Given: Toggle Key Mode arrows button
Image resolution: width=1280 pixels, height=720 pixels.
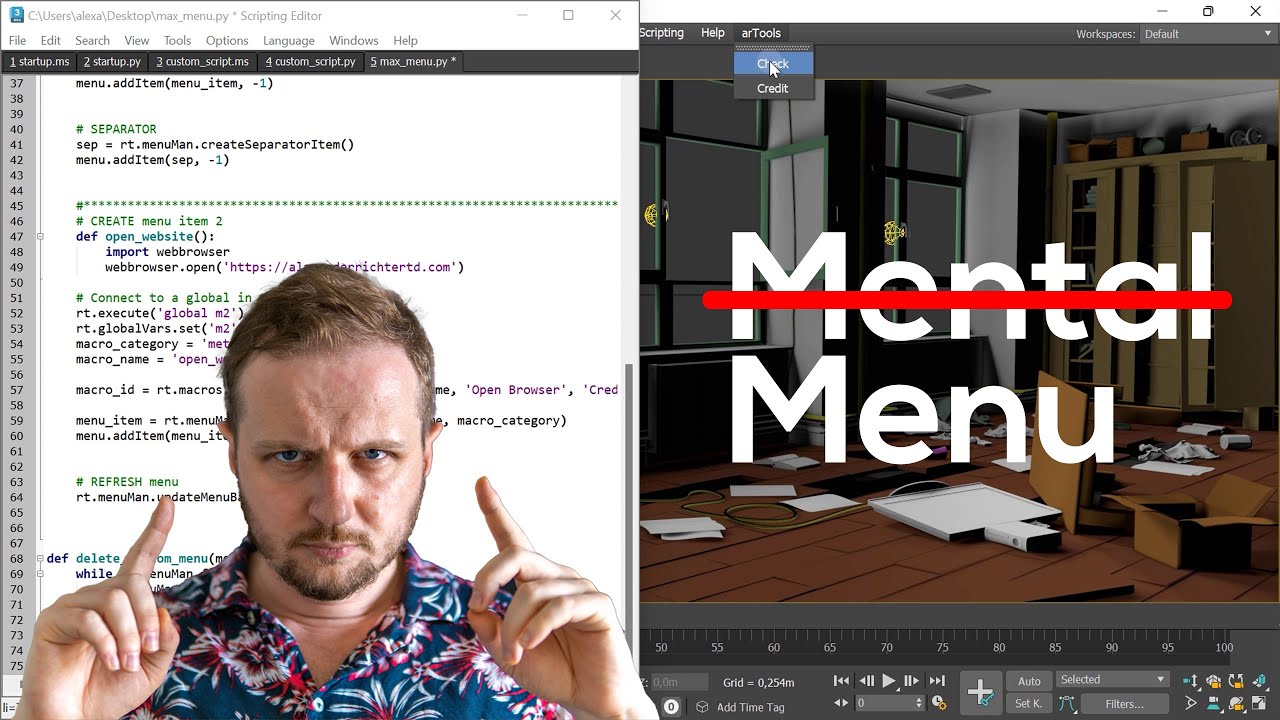Looking at the screenshot, I should [x=841, y=703].
